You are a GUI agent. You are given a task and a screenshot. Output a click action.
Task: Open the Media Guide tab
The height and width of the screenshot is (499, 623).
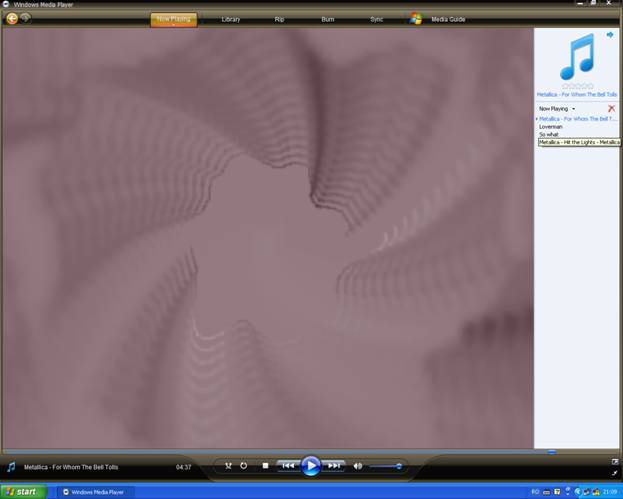click(448, 19)
